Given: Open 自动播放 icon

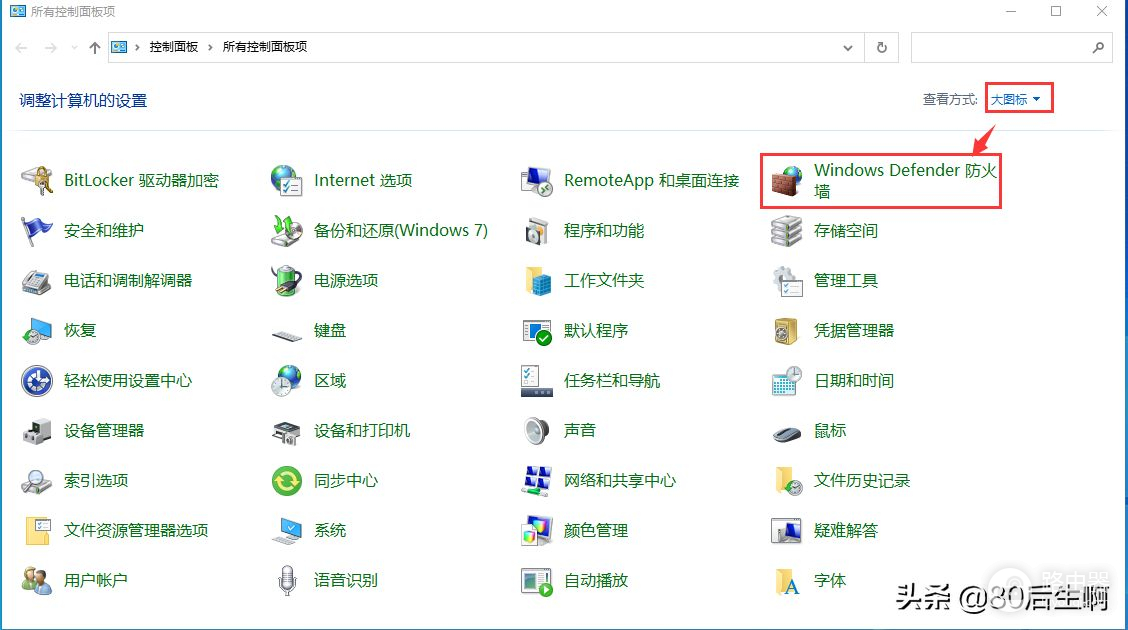Looking at the screenshot, I should point(537,580).
